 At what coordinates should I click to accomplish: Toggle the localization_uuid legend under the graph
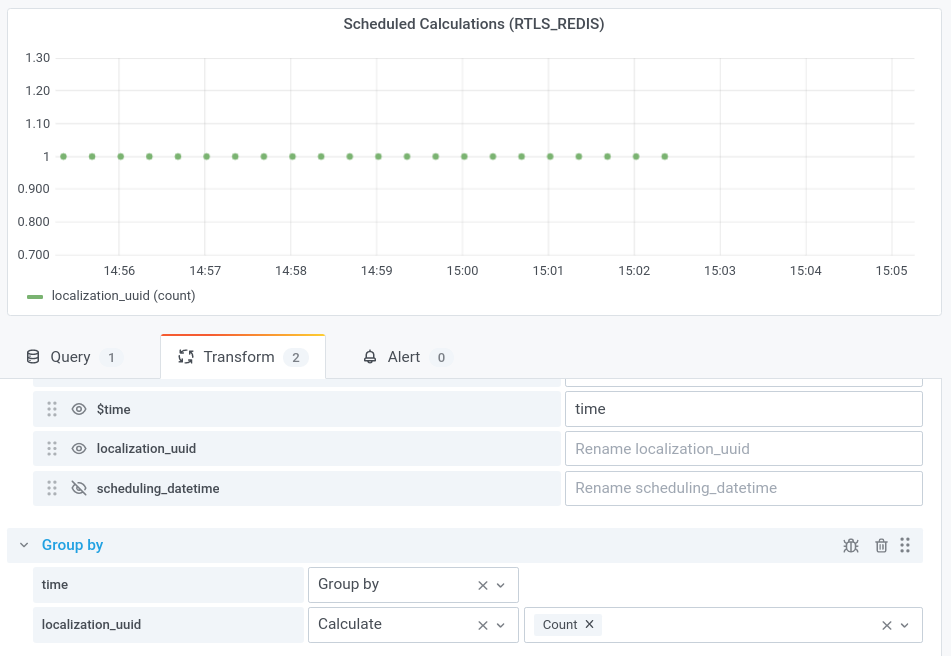110,295
